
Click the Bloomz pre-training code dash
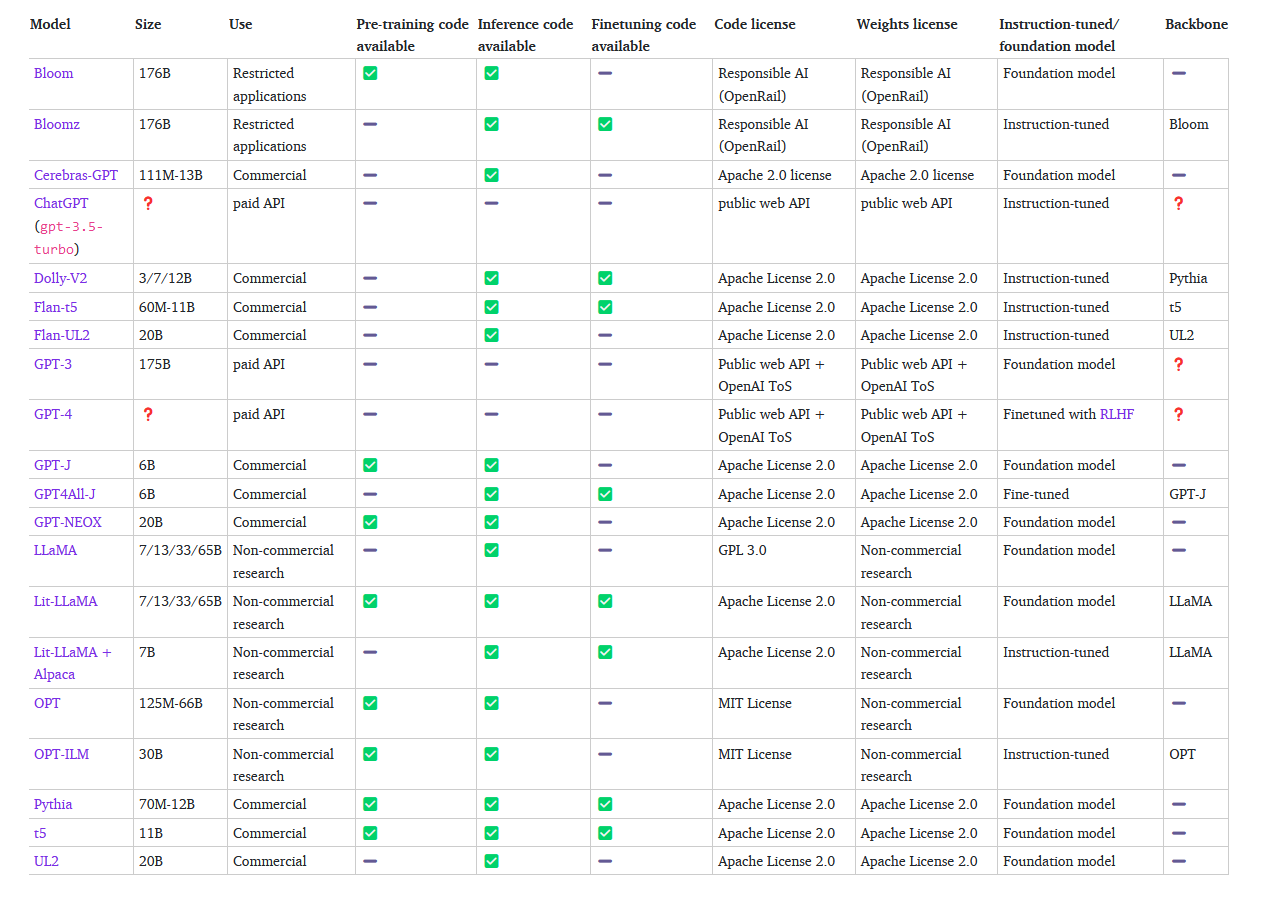(x=370, y=124)
